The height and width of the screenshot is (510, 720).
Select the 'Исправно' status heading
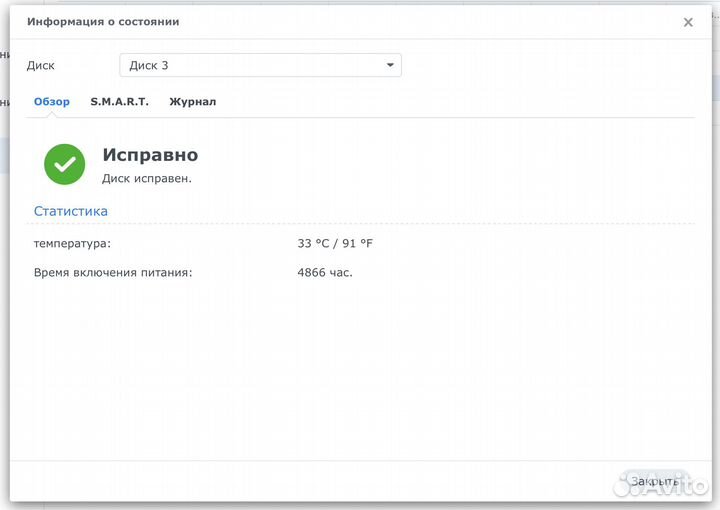[x=150, y=155]
